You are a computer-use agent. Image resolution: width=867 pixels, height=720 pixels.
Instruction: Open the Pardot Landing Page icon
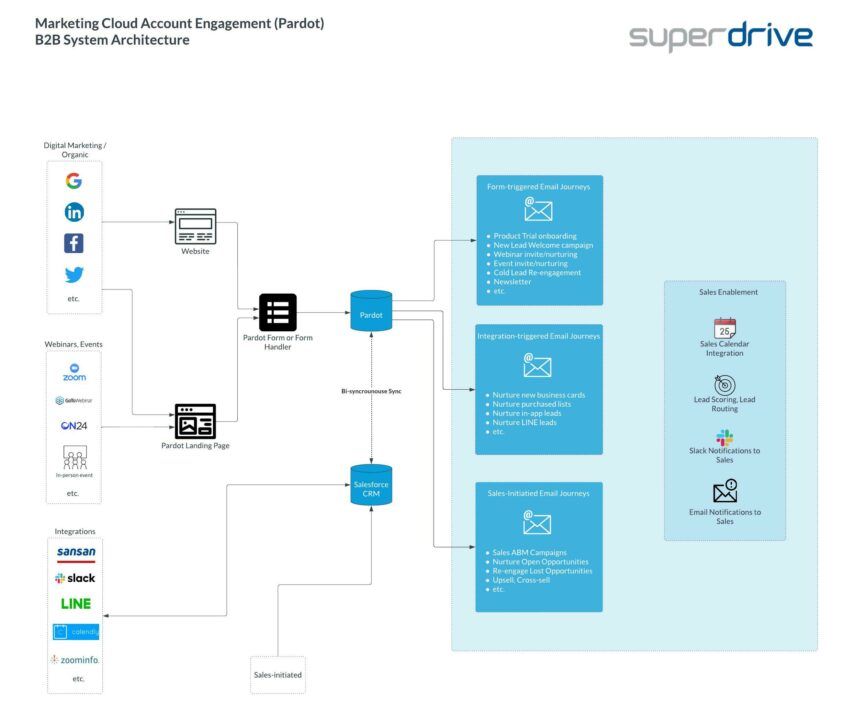(x=195, y=420)
